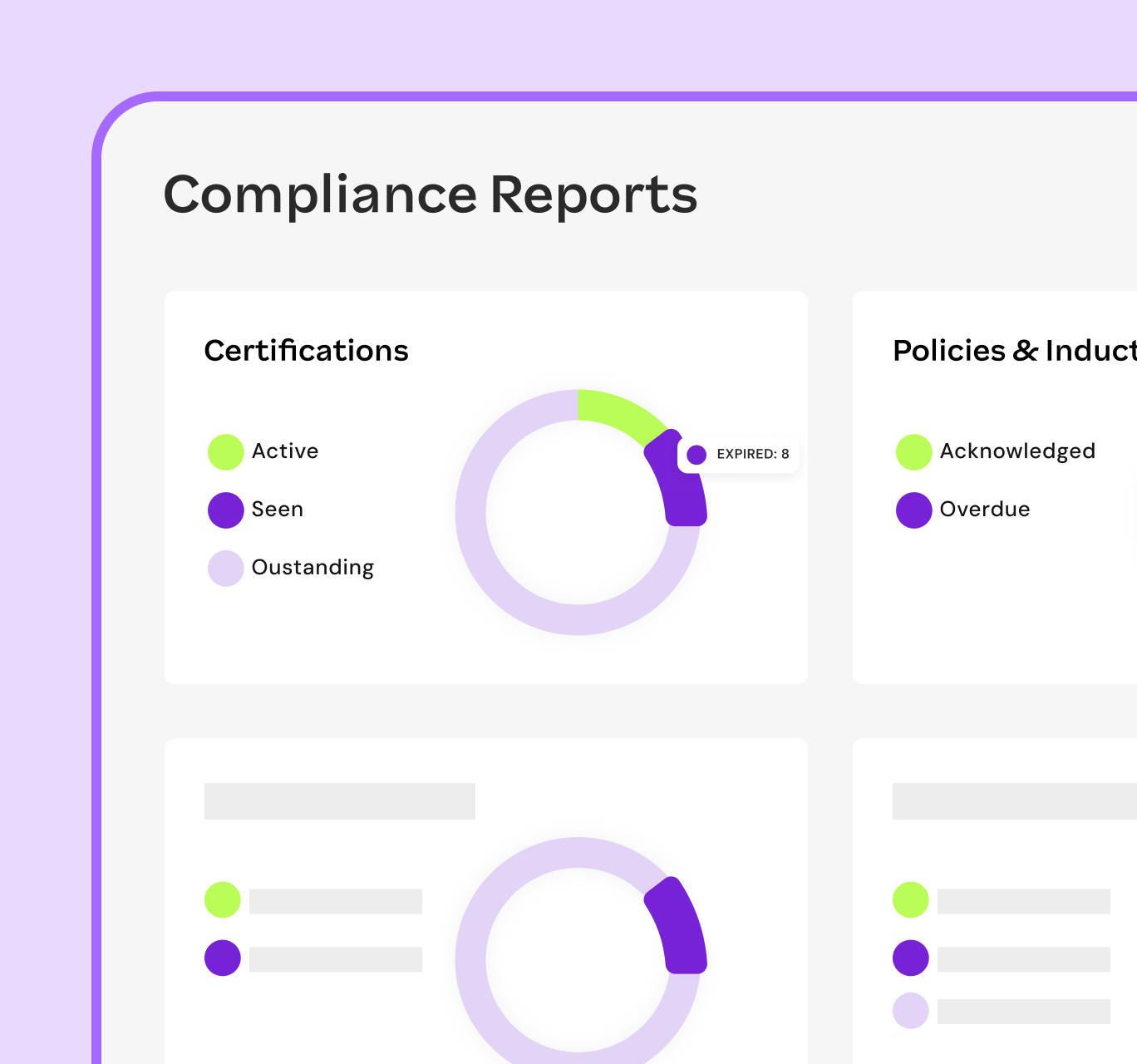
Task: Click the purple Overdue legend dot
Action: [913, 510]
